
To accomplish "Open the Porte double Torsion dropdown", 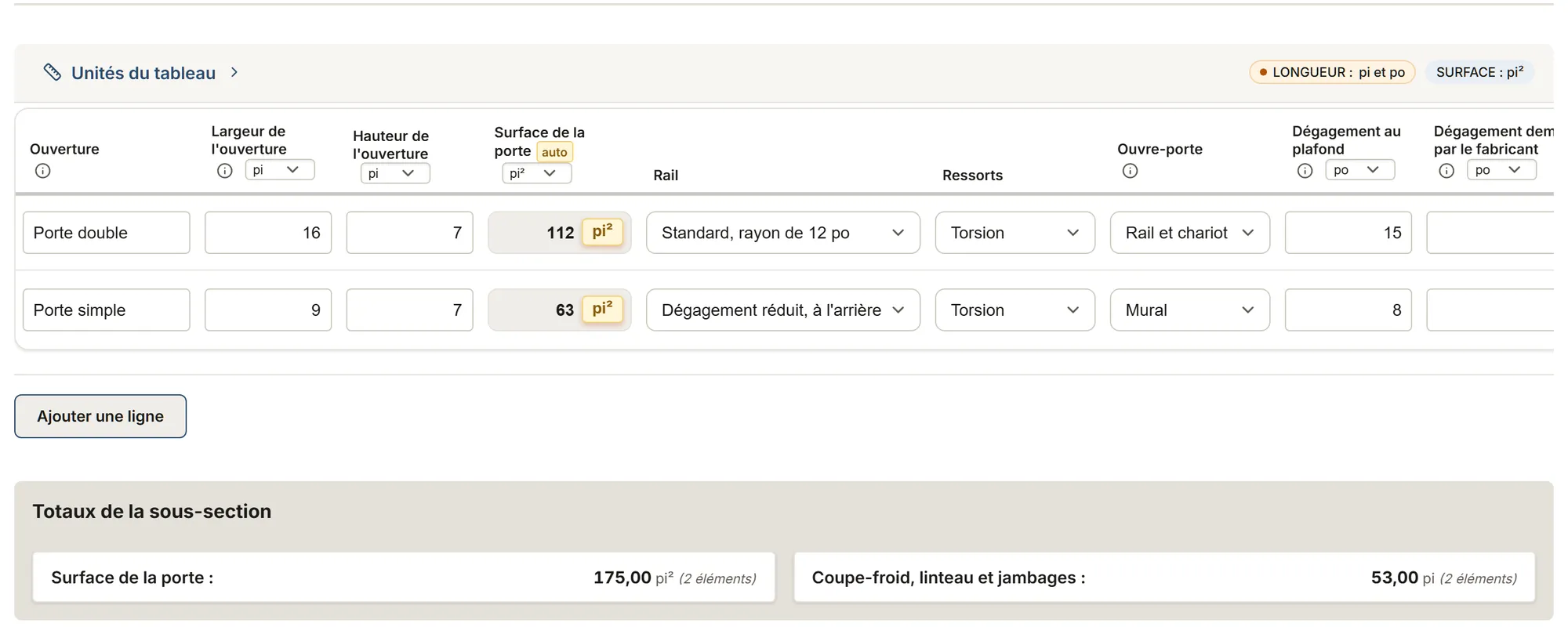I will coord(1015,233).
